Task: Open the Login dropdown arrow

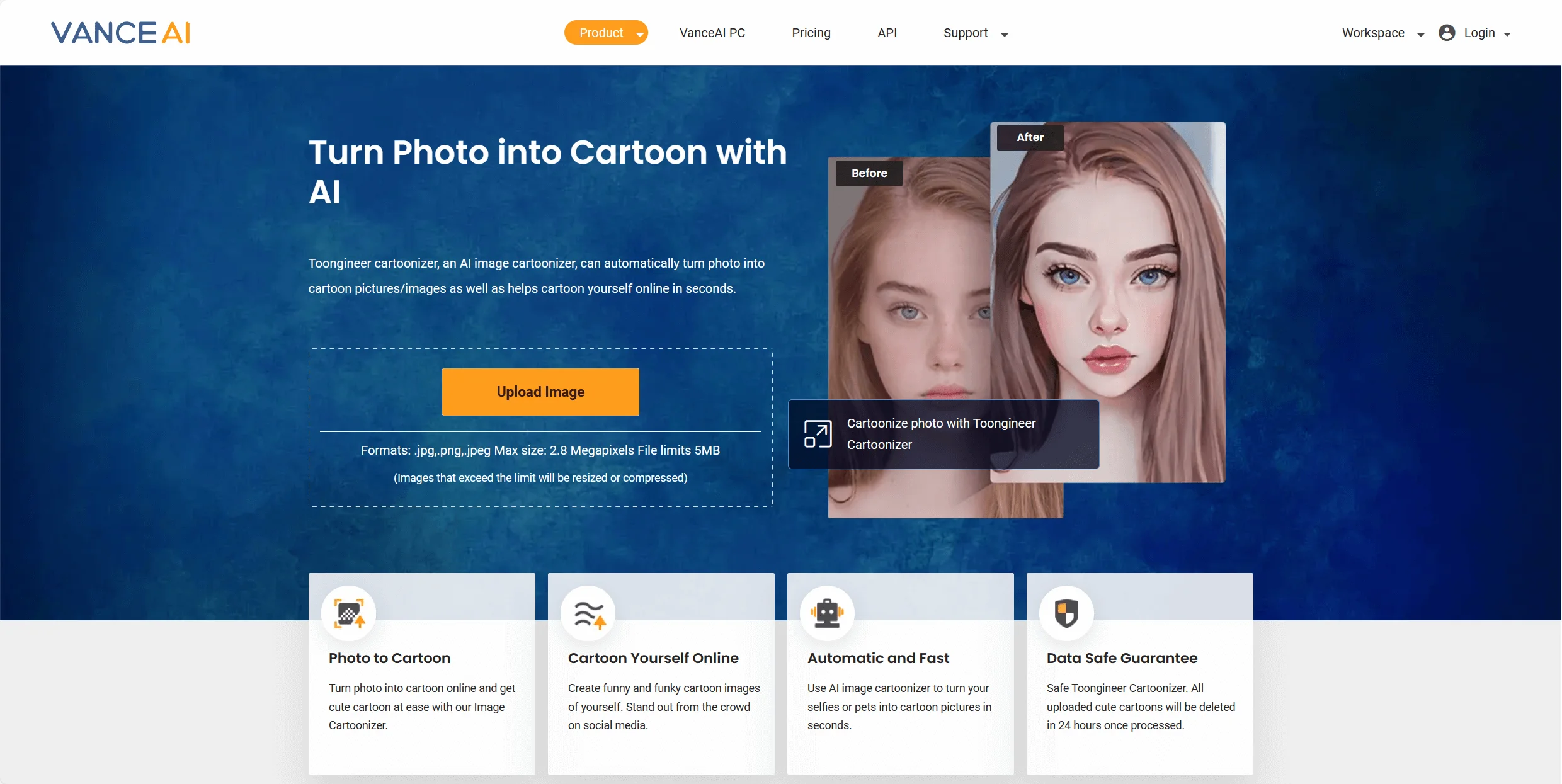Action: tap(1507, 35)
